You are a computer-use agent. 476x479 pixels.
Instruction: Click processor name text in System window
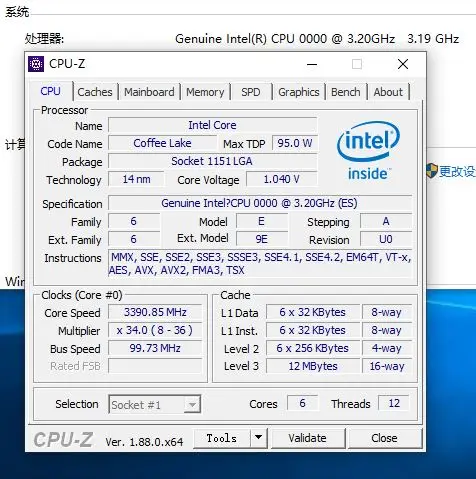(x=285, y=39)
